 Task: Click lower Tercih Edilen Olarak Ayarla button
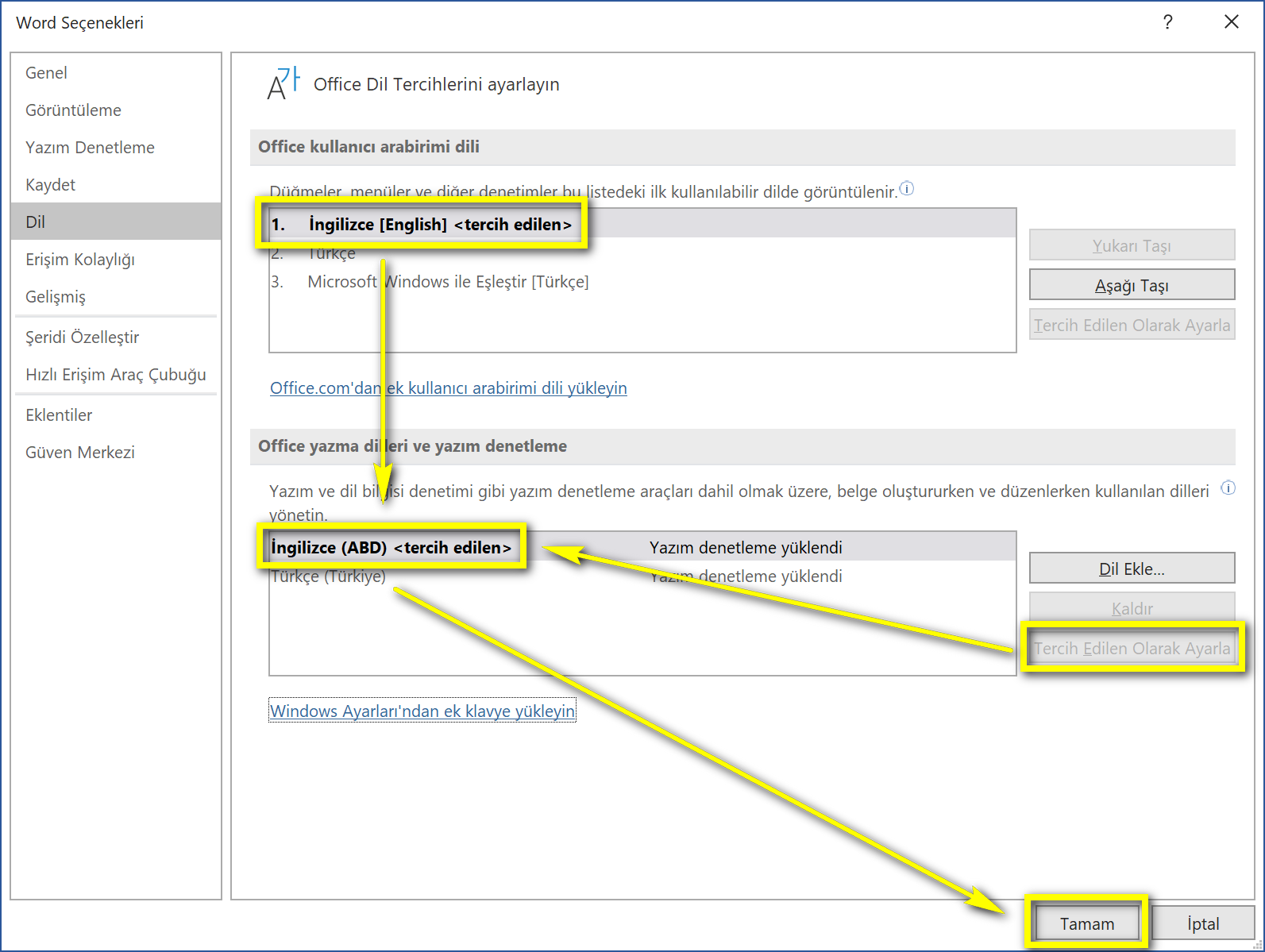pos(1132,648)
